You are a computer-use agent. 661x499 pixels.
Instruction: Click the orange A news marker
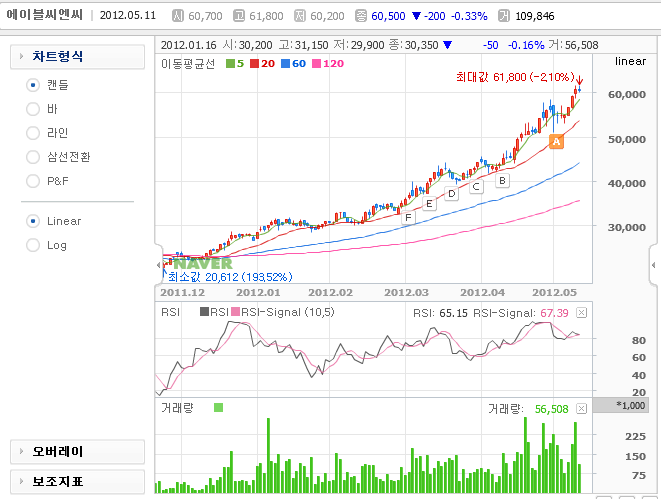click(x=556, y=142)
